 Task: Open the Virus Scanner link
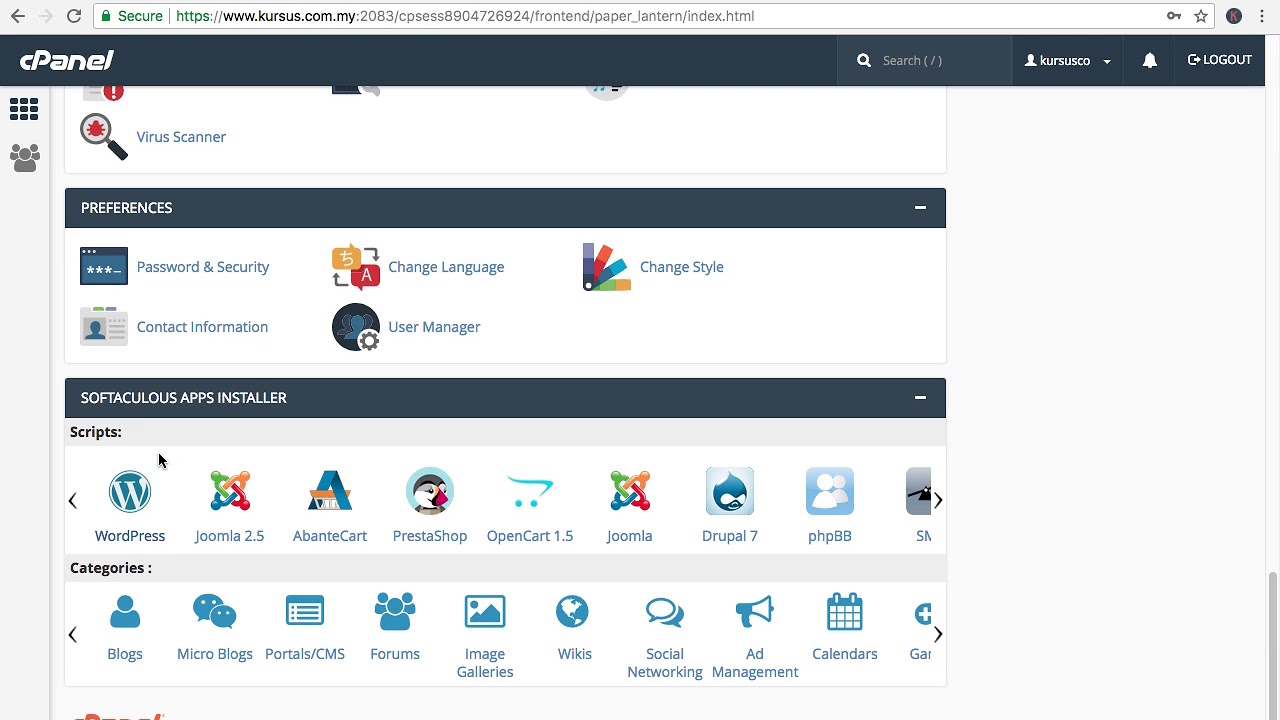pos(181,137)
